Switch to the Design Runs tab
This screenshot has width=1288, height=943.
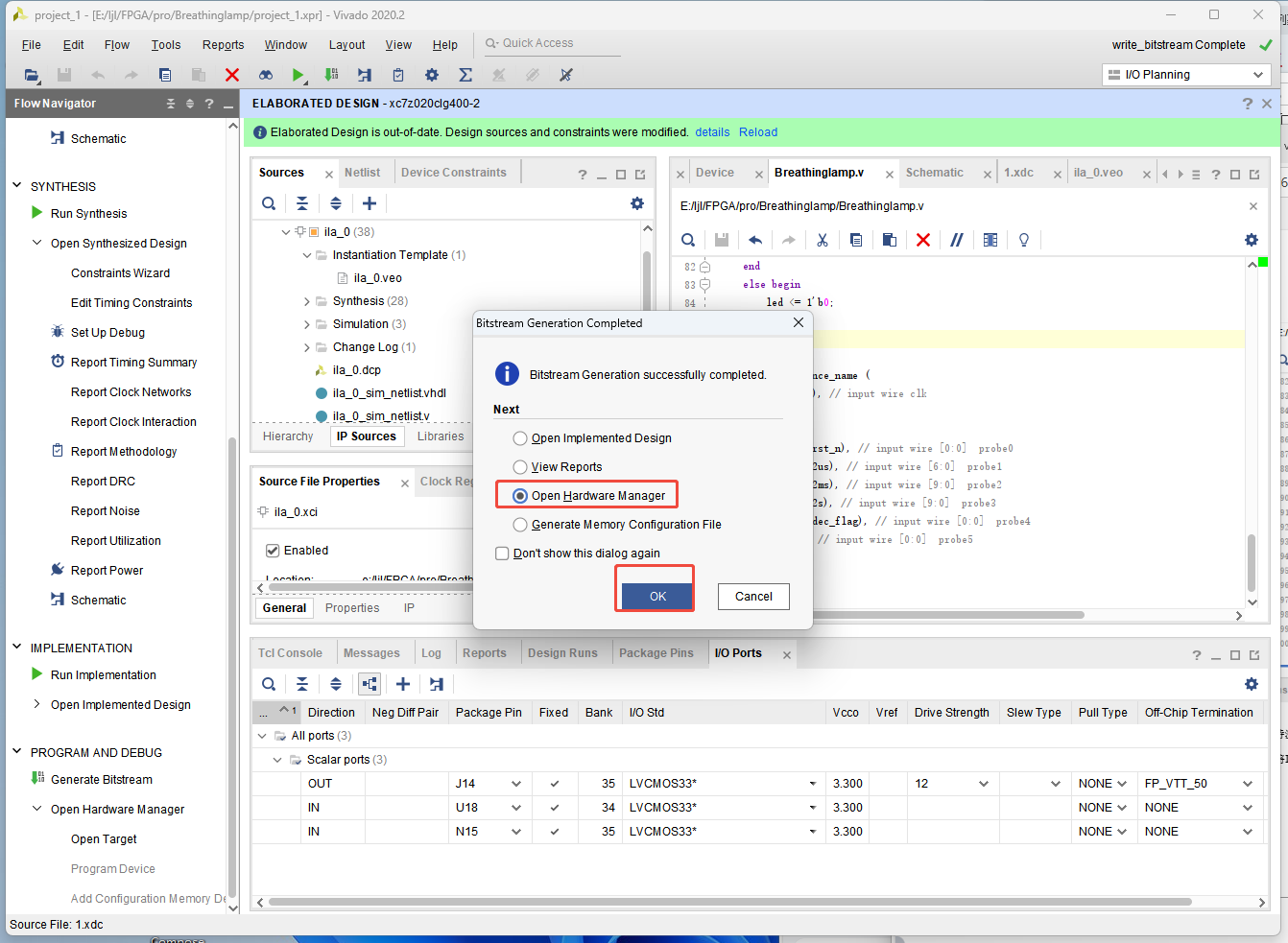tap(562, 653)
